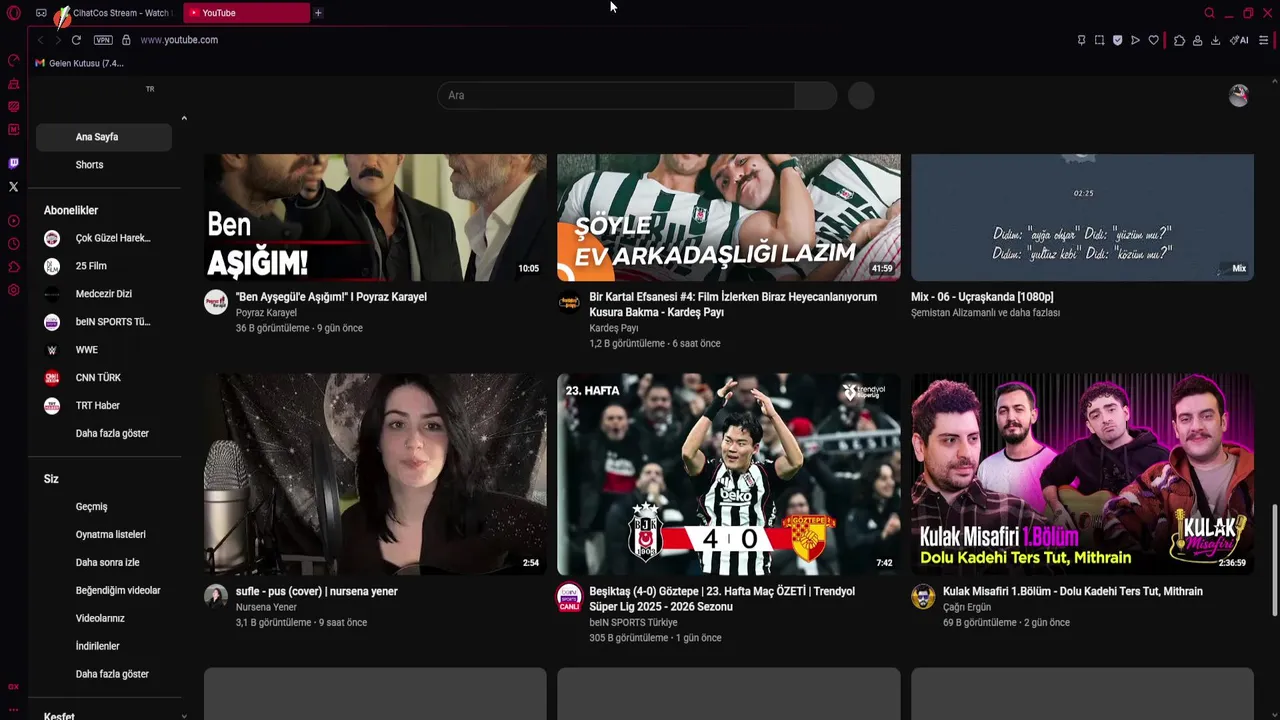Open CNN TÜRK subscription channel
This screenshot has height=720, width=1280.
click(104, 378)
